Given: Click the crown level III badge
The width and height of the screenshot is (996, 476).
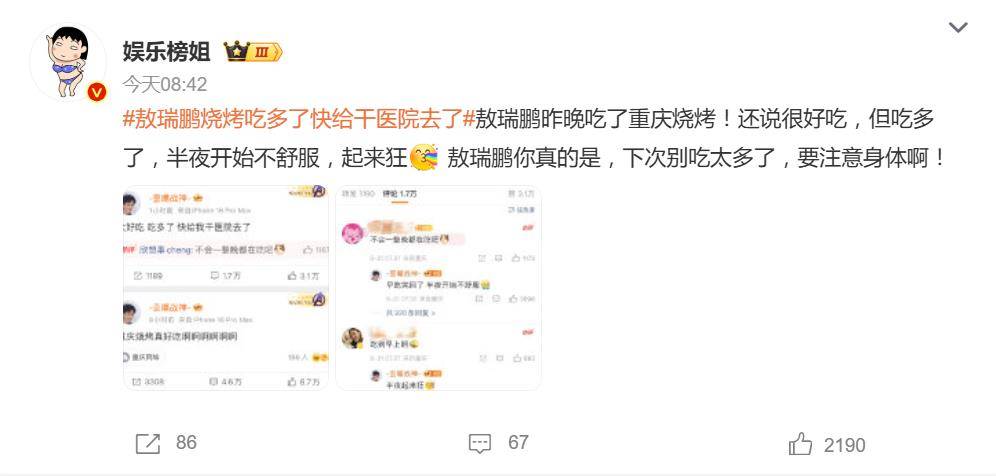Looking at the screenshot, I should pos(253,51).
